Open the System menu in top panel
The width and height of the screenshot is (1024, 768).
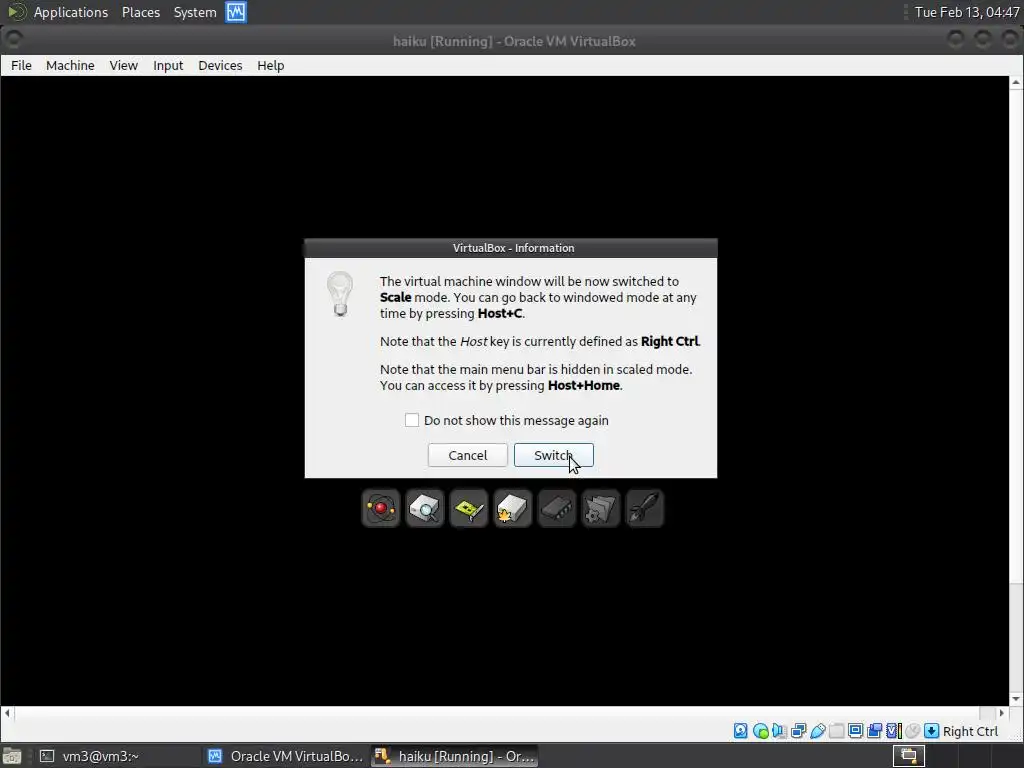point(195,12)
